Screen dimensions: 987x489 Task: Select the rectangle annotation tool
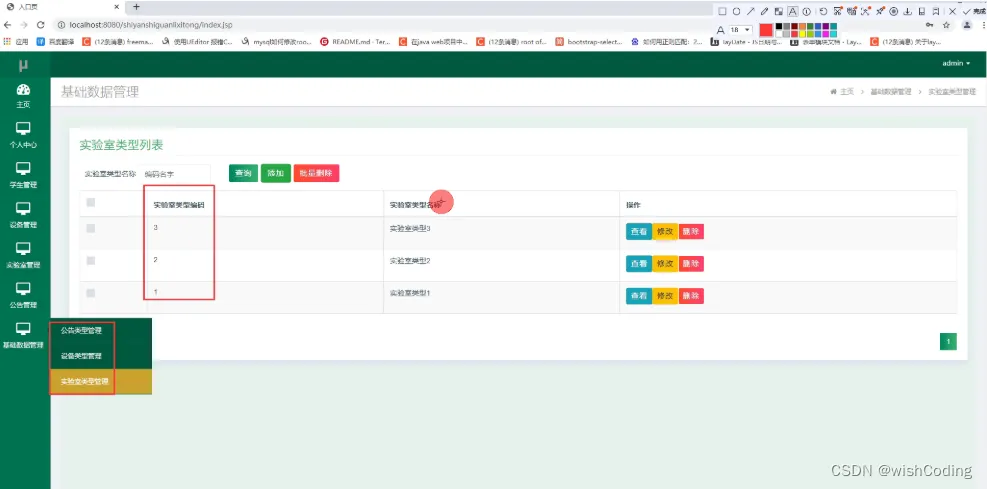coord(722,11)
